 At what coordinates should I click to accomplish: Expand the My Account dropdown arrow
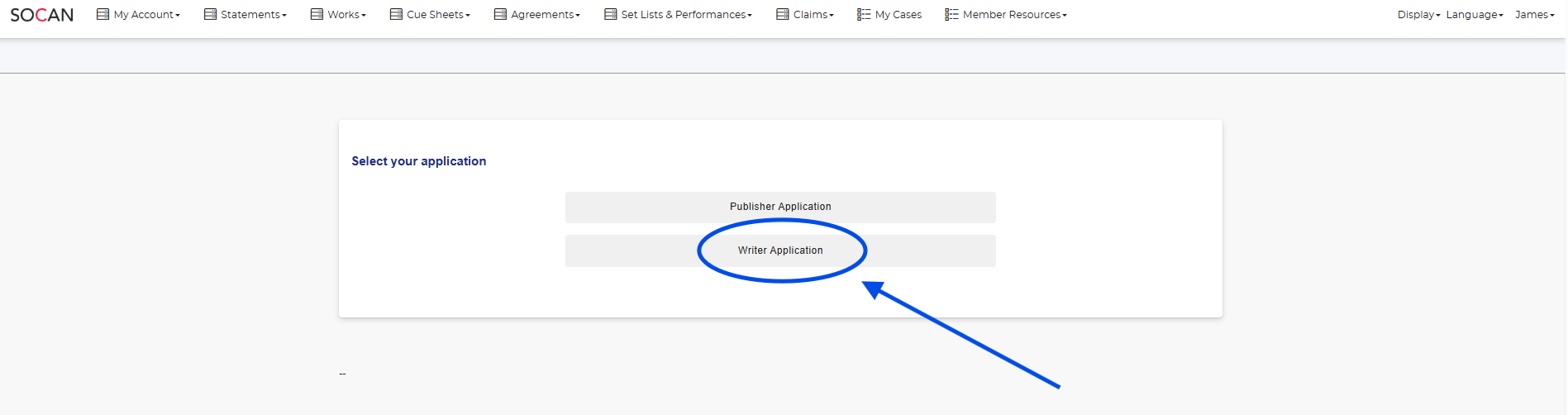(178, 16)
